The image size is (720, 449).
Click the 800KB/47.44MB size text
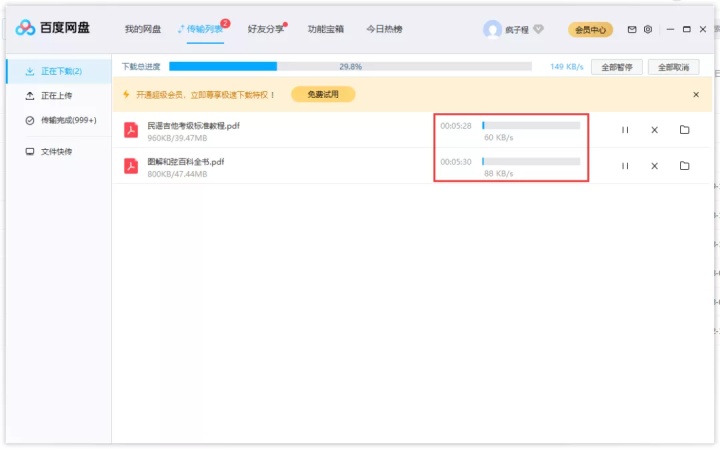[x=177, y=174]
